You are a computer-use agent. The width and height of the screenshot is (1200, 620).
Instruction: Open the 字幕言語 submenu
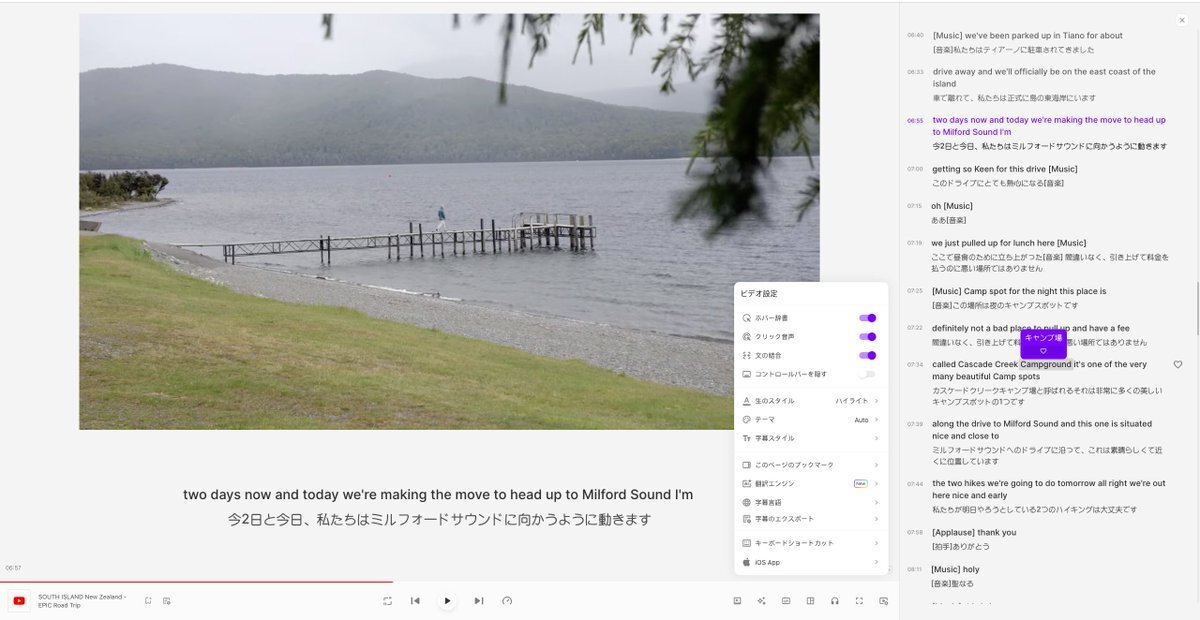click(811, 502)
